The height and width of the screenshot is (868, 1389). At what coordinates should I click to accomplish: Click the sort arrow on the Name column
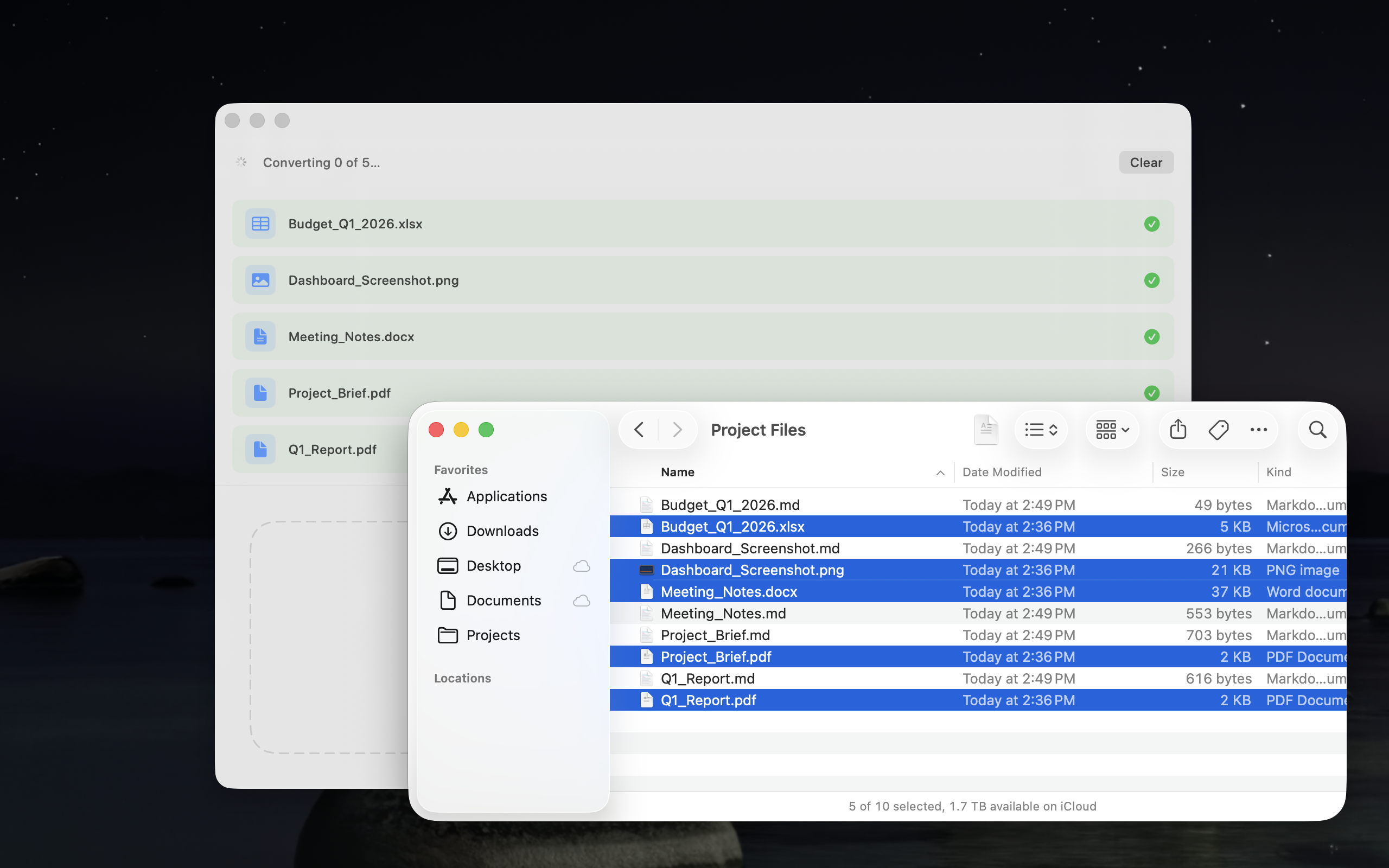940,473
